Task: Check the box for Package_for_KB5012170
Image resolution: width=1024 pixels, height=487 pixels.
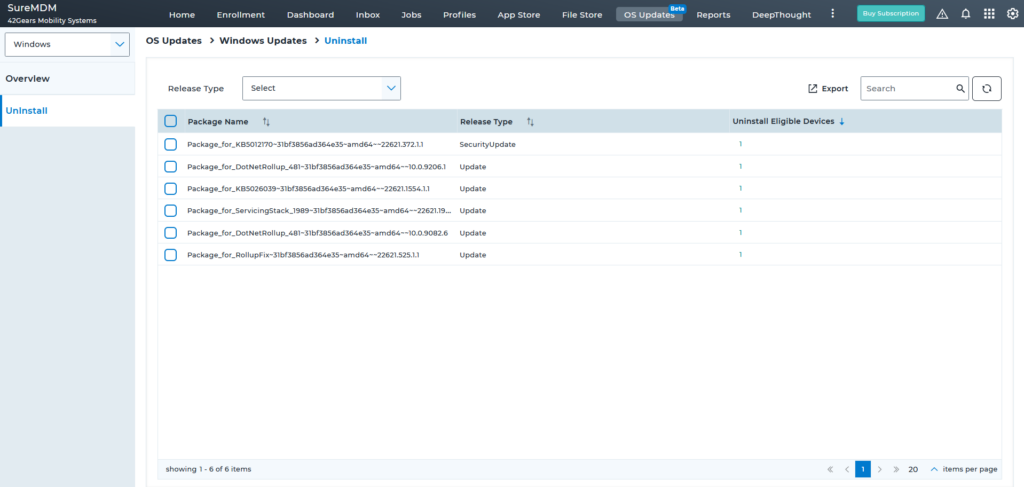Action: [x=170, y=144]
